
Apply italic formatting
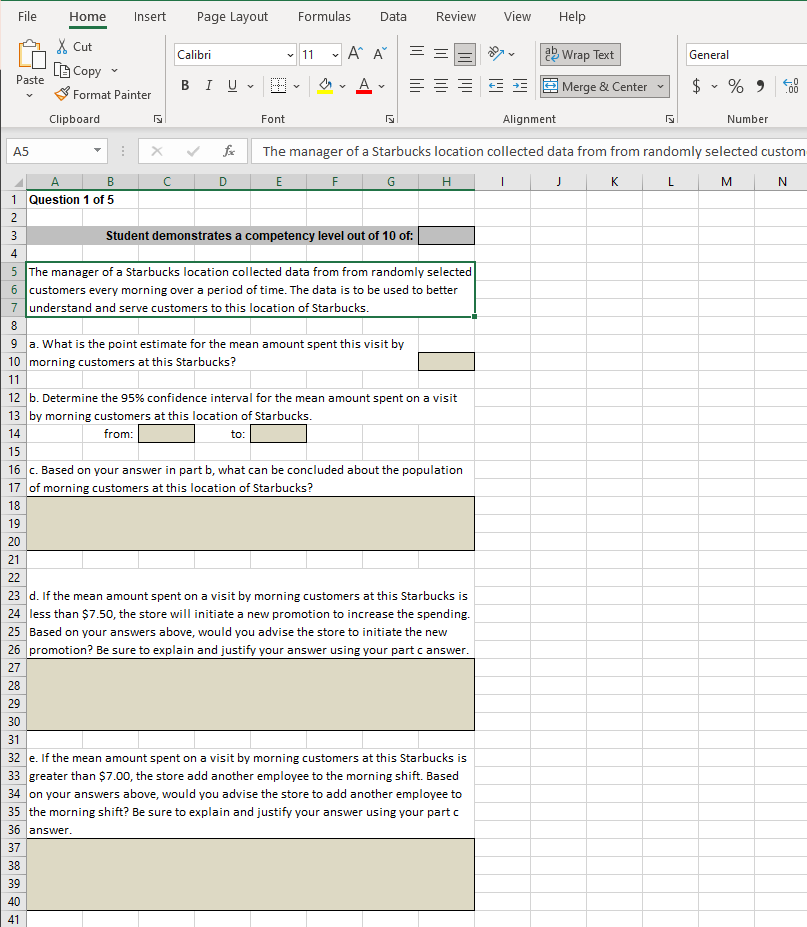[x=207, y=86]
